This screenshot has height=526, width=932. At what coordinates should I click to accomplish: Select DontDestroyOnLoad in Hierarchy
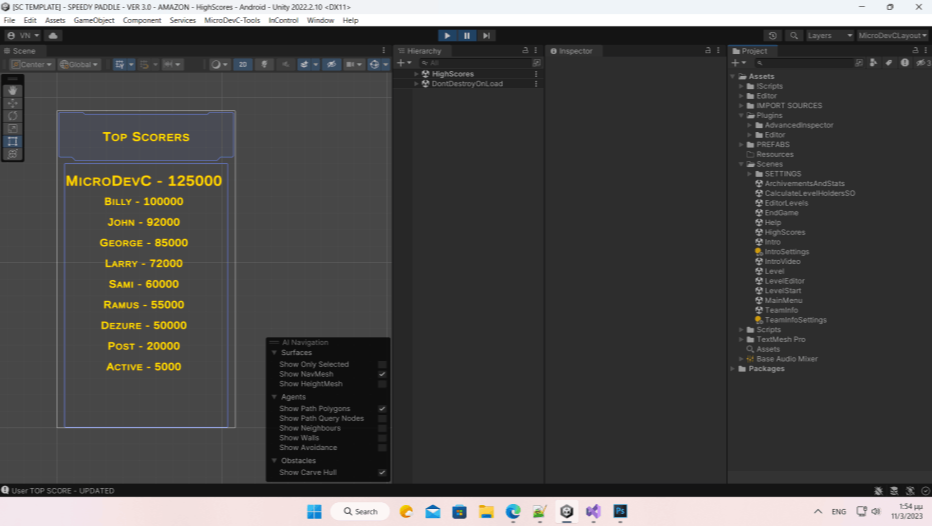[467, 84]
